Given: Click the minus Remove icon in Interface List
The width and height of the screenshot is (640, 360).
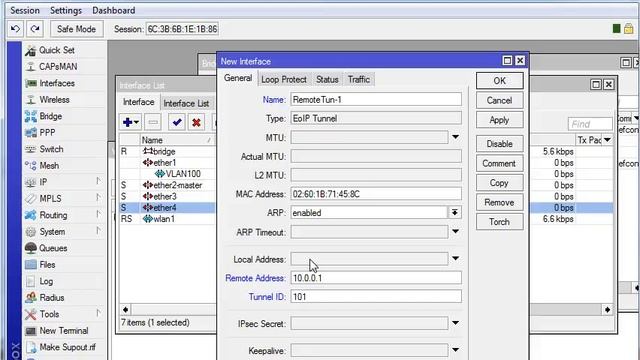Looking at the screenshot, I should [x=153, y=122].
